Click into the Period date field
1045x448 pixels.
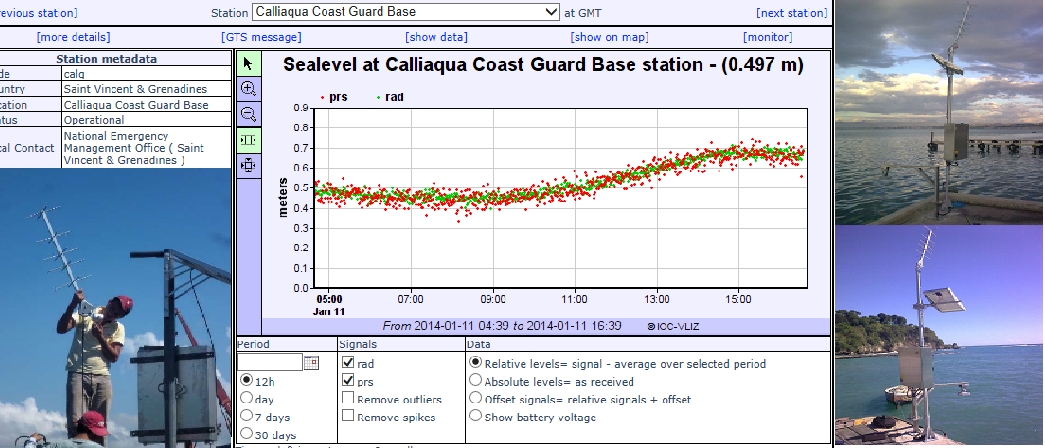[x=269, y=362]
